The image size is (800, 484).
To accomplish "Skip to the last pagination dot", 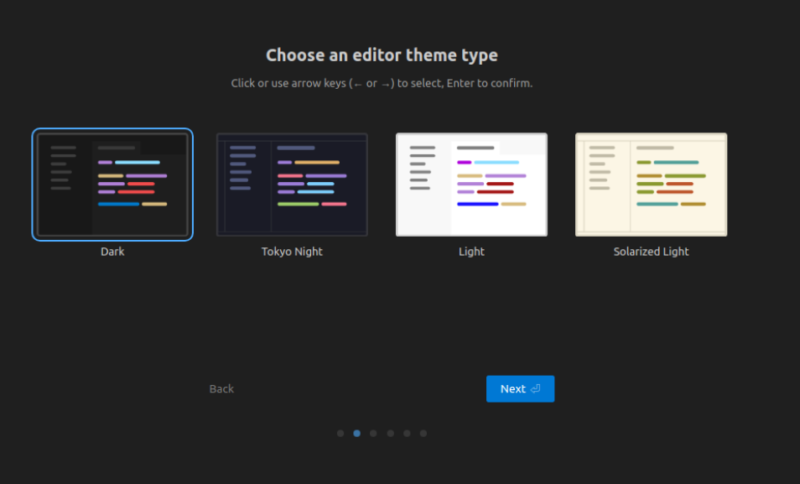I will coord(423,433).
